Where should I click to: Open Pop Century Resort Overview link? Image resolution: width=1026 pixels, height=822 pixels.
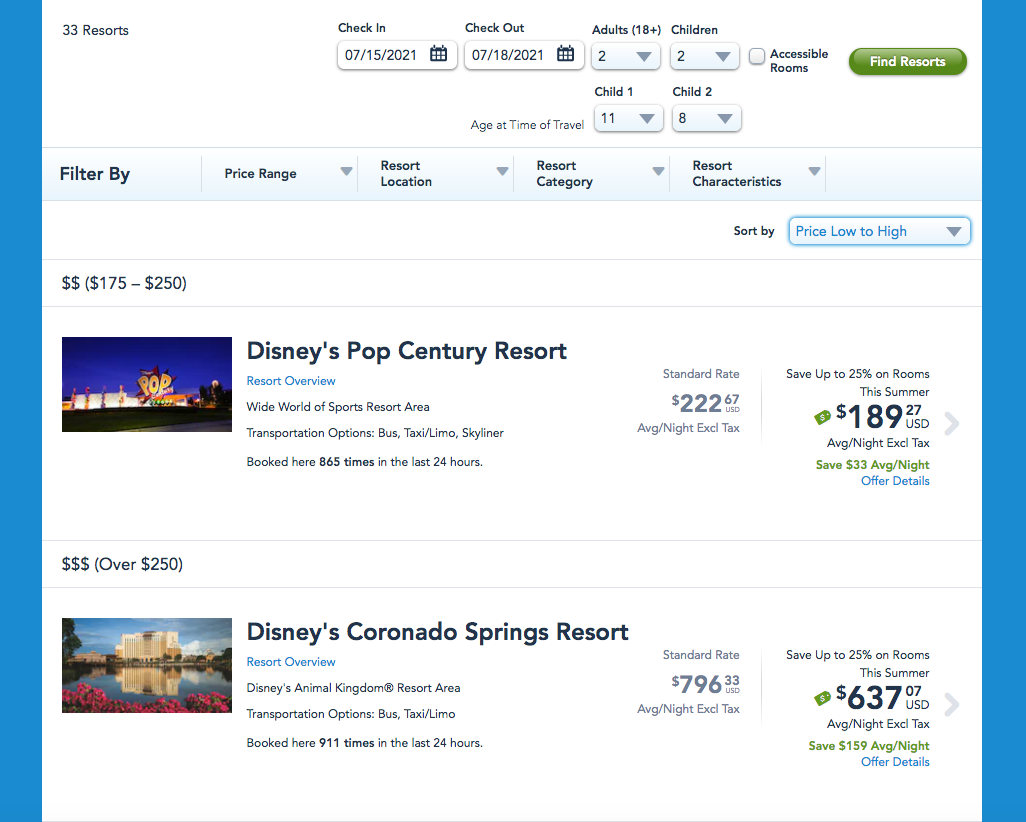point(291,381)
